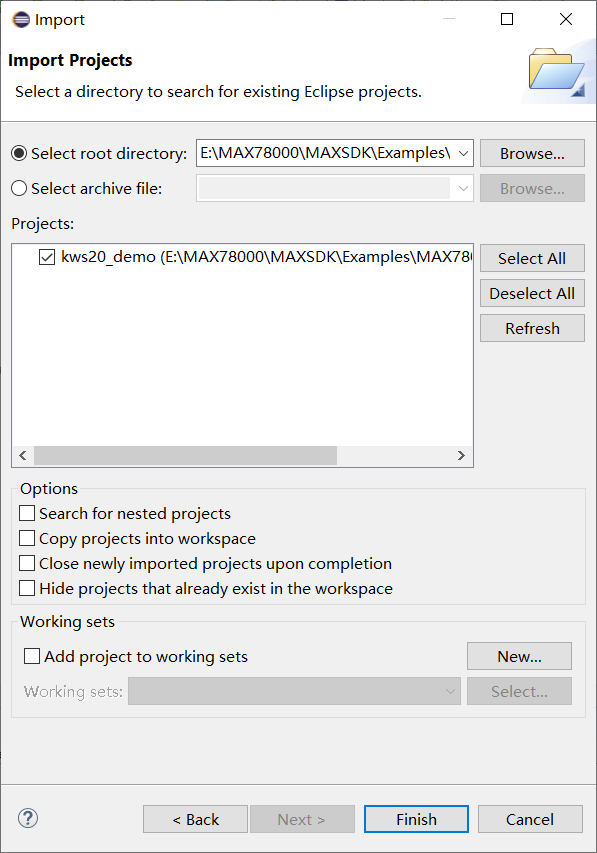The image size is (597, 853).
Task: Click the right scroll arrow under Projects list
Action: (461, 455)
